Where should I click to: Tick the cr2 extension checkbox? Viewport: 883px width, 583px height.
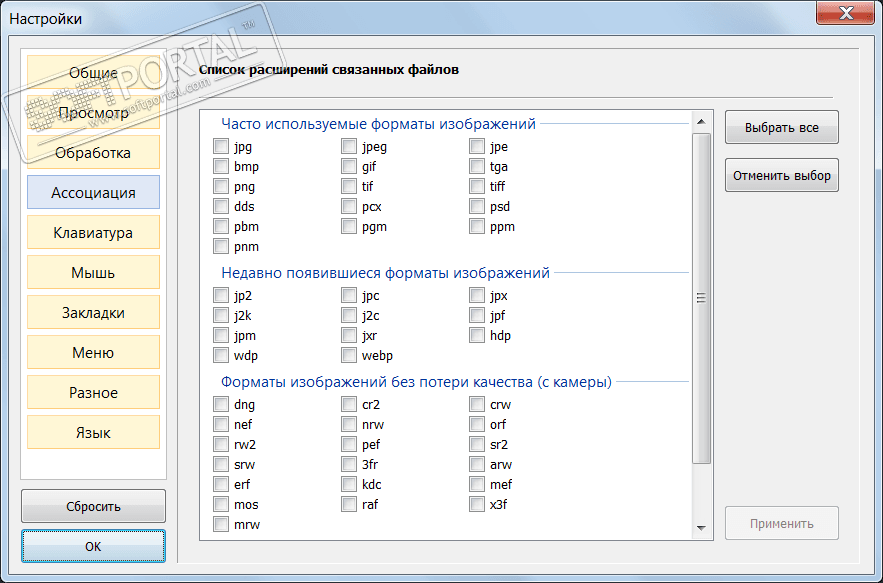pyautogui.click(x=349, y=404)
